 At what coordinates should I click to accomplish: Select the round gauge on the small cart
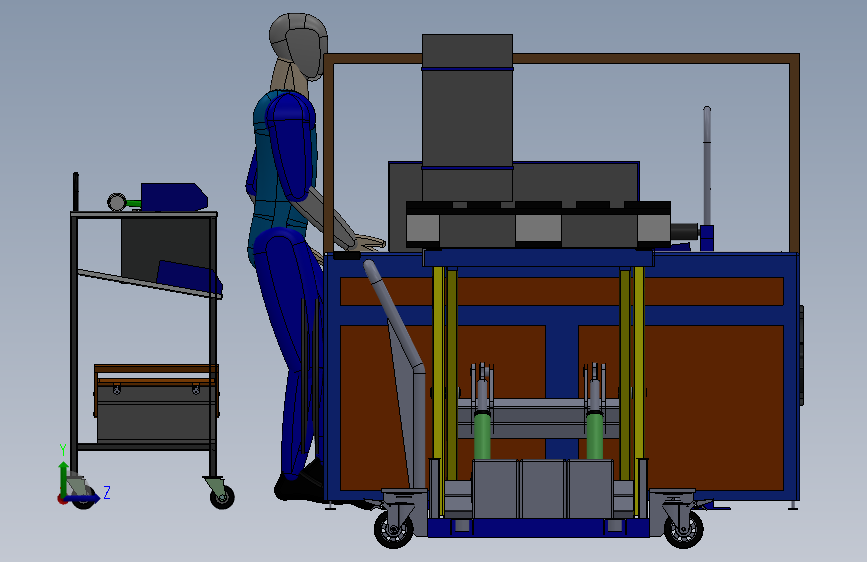(117, 202)
